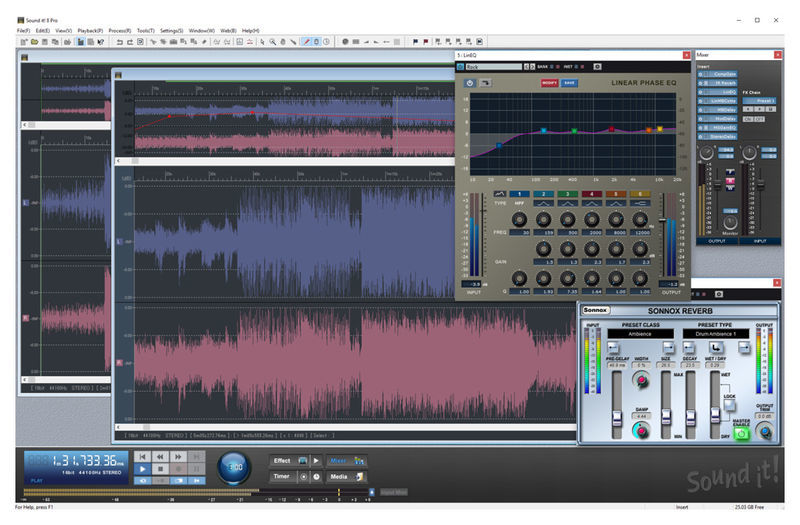Viewport: 800px width, 525px height.
Task: Click the Timer button in transport bar
Action: (x=281, y=476)
